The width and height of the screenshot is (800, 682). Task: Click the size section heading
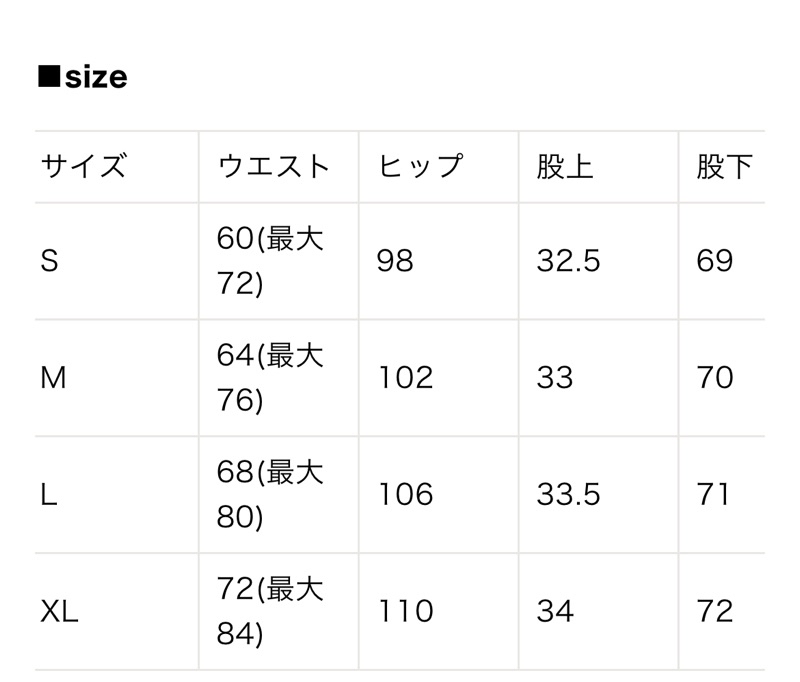pyautogui.click(x=83, y=77)
